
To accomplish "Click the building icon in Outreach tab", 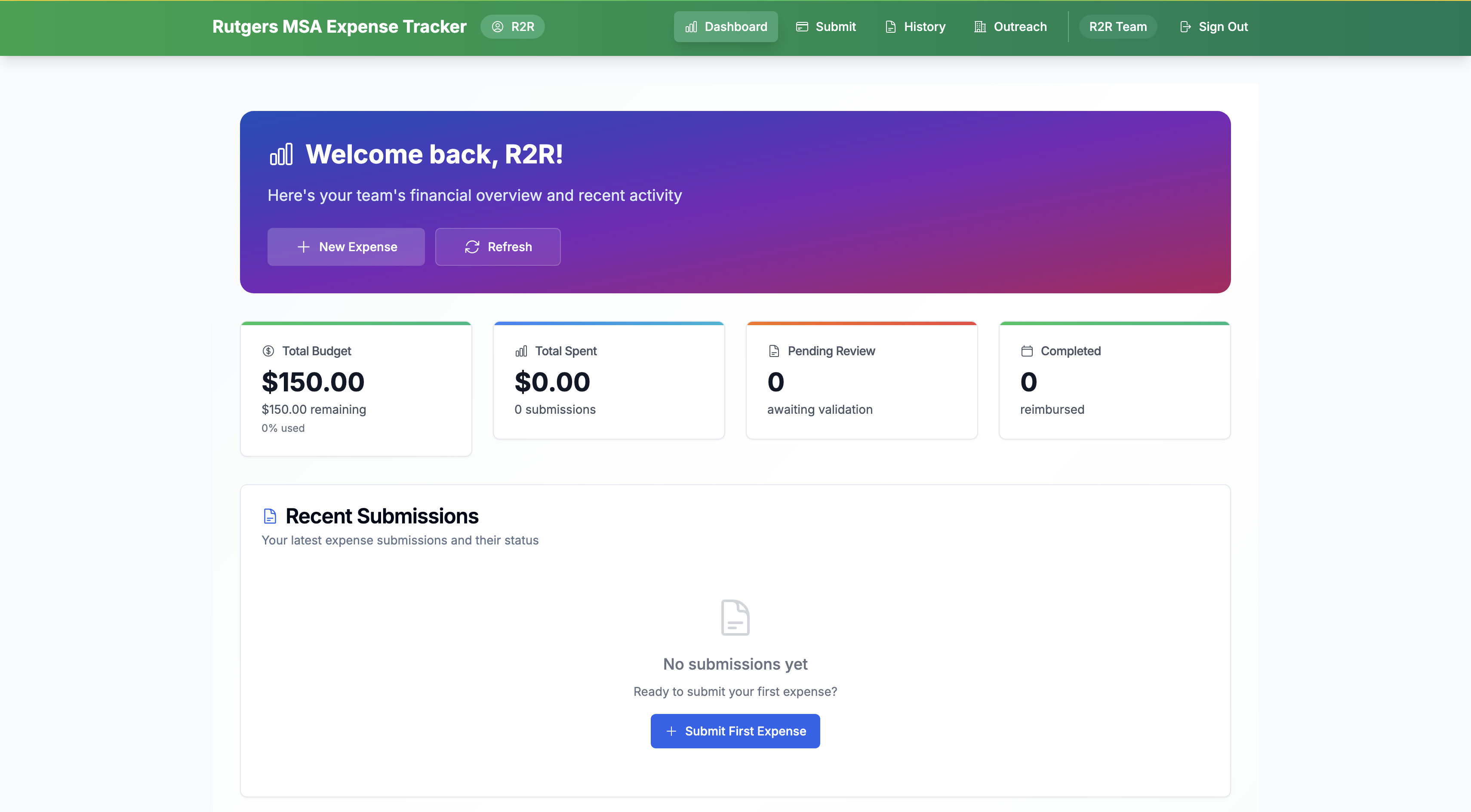I will 980,27.
